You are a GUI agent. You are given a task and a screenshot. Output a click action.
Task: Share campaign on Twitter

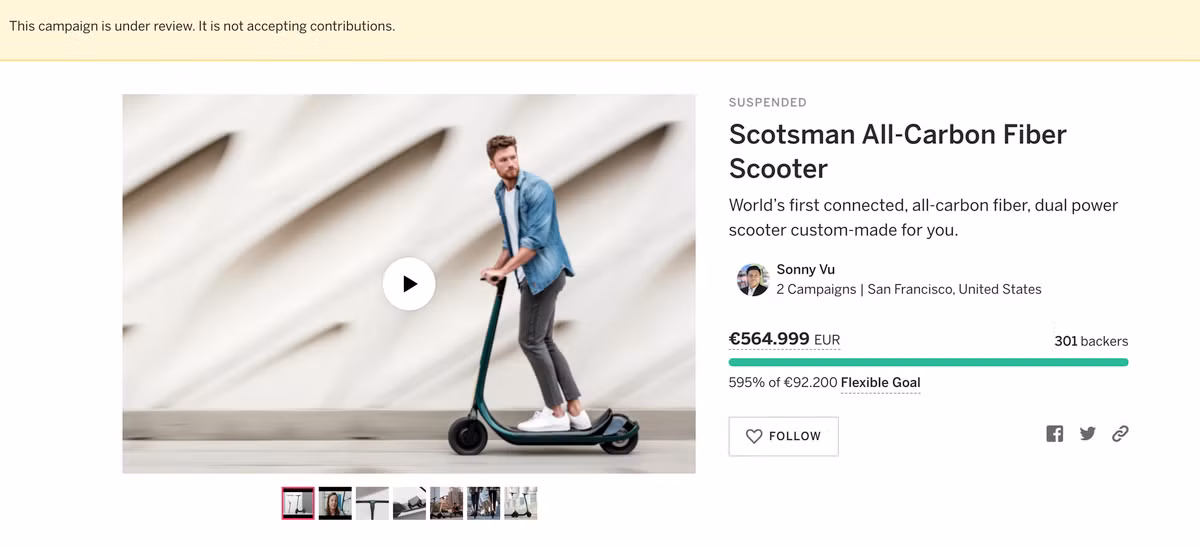pyautogui.click(x=1087, y=434)
